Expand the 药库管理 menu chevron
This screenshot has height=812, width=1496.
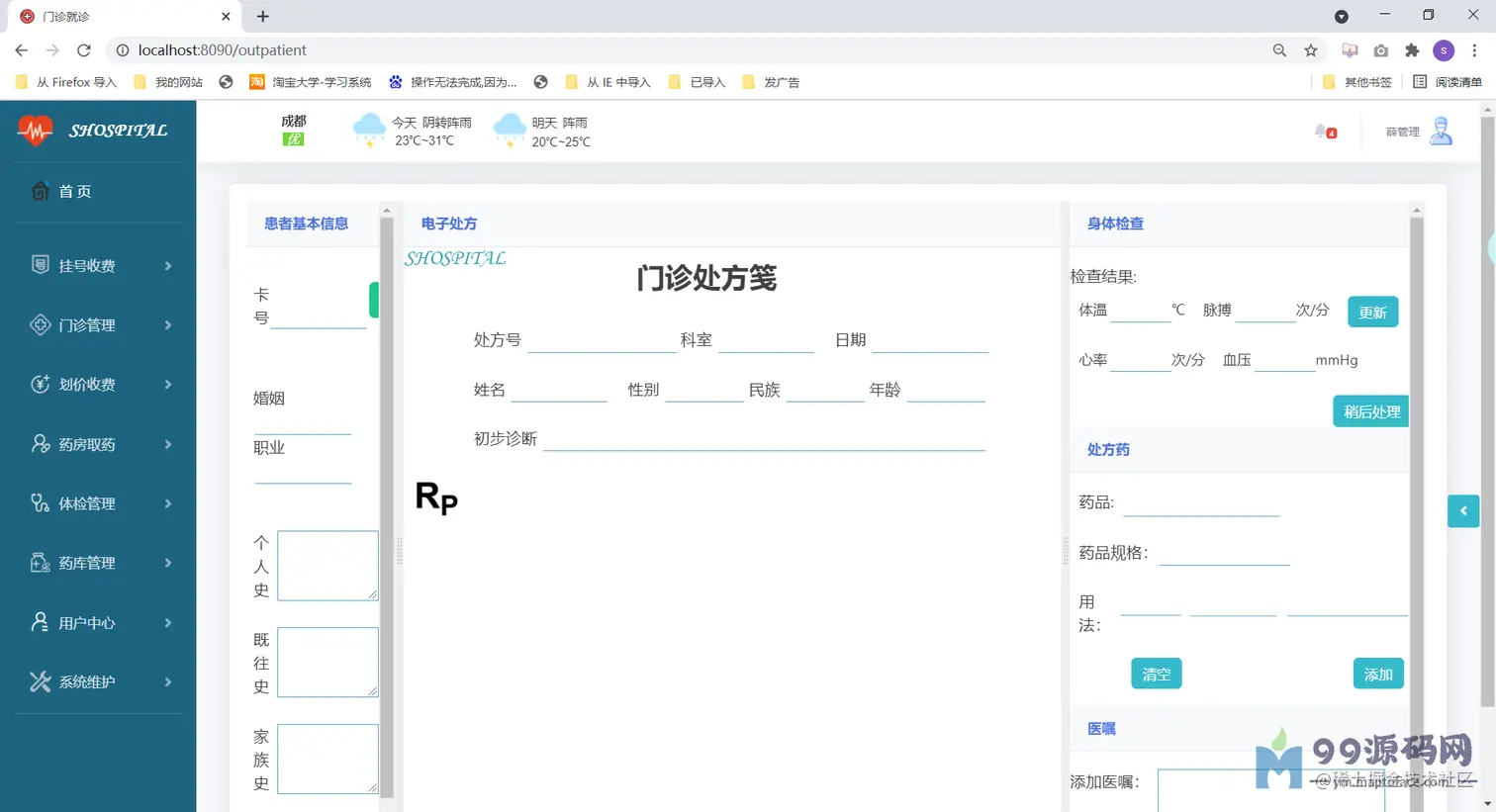point(168,563)
